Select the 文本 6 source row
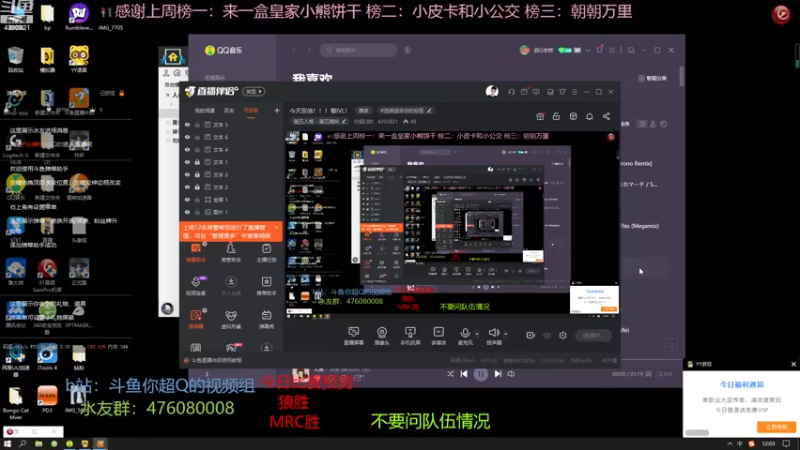The height and width of the screenshot is (450, 800). point(231,137)
